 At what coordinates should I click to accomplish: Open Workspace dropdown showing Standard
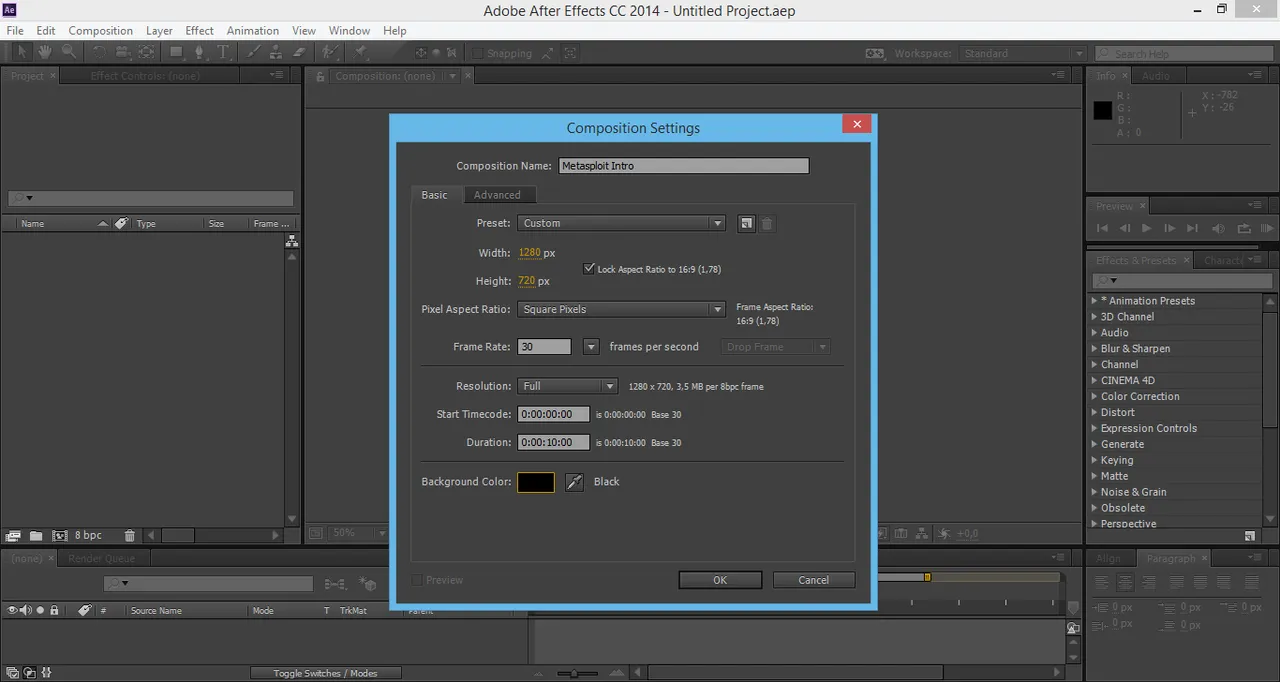1024,53
